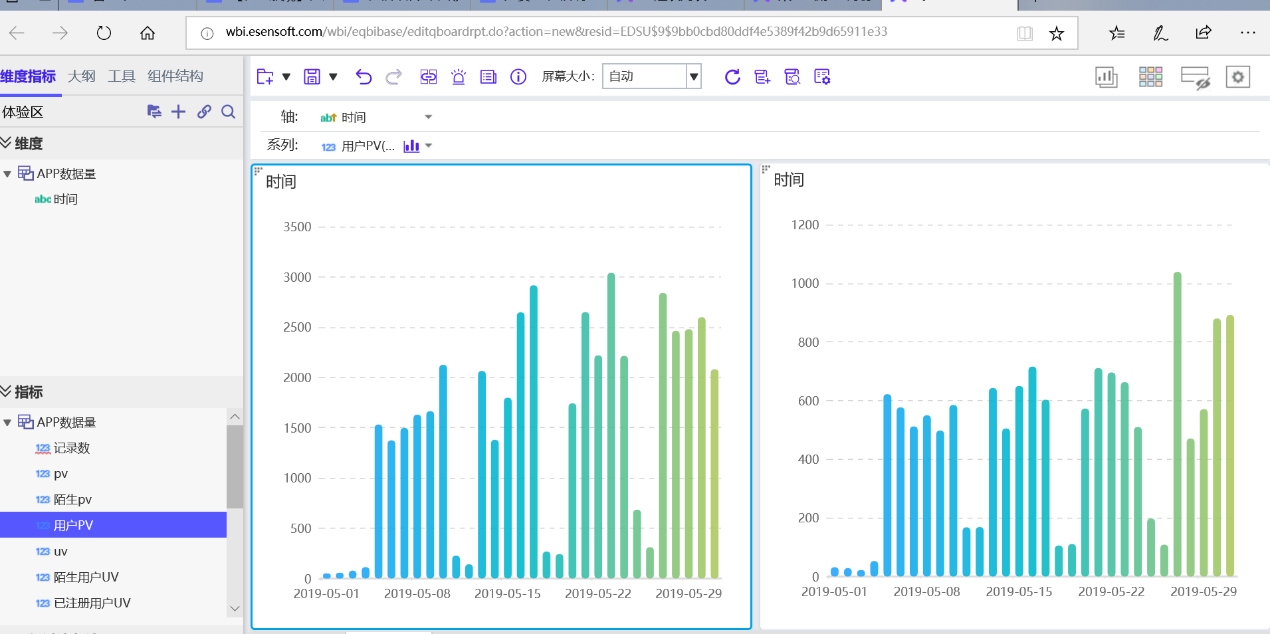Switch to the 大纲 tab
Image resolution: width=1270 pixels, height=634 pixels.
click(x=82, y=76)
